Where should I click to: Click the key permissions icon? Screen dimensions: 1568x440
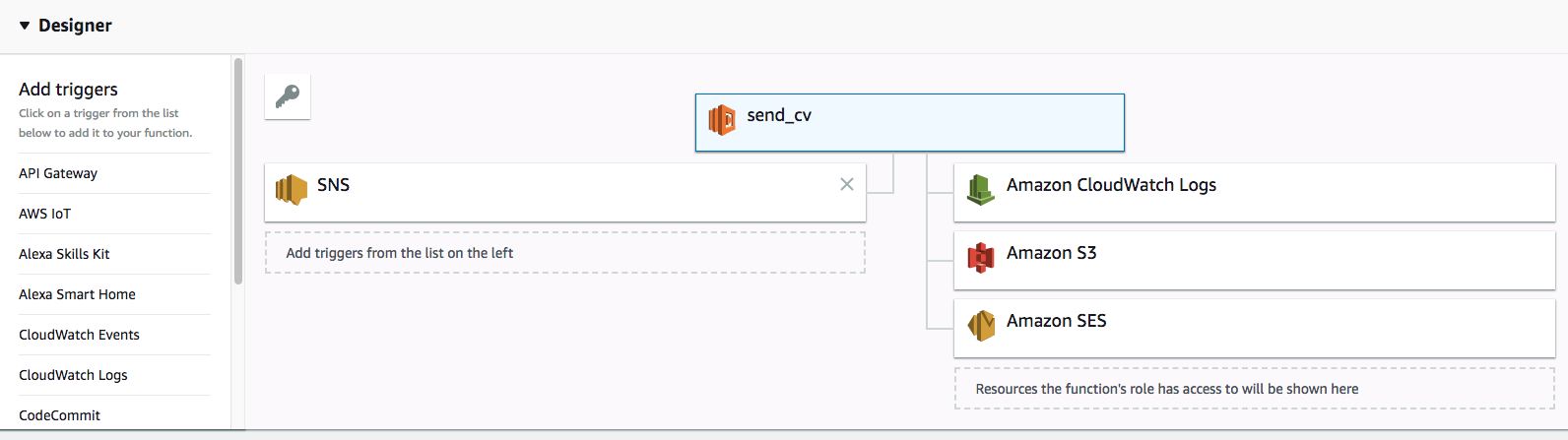[288, 96]
